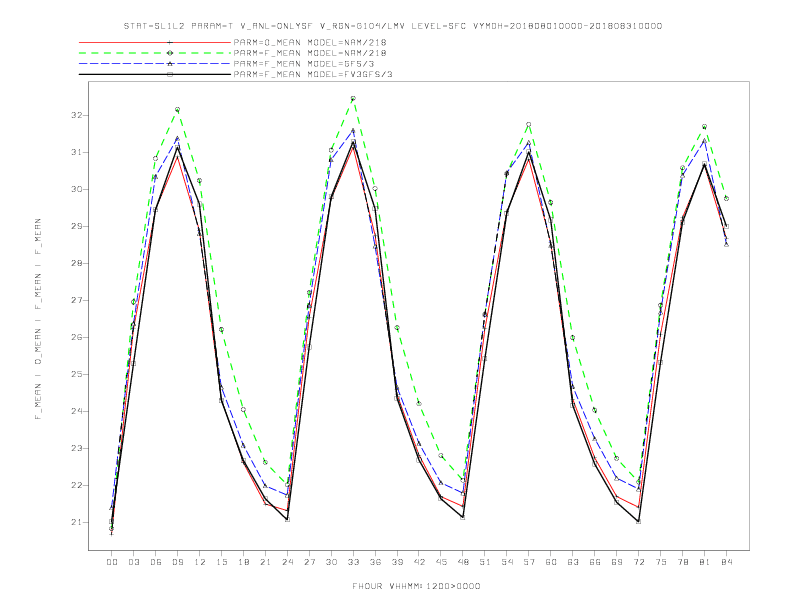Click y-axis tick value 27
The image size is (792, 612).
point(77,300)
